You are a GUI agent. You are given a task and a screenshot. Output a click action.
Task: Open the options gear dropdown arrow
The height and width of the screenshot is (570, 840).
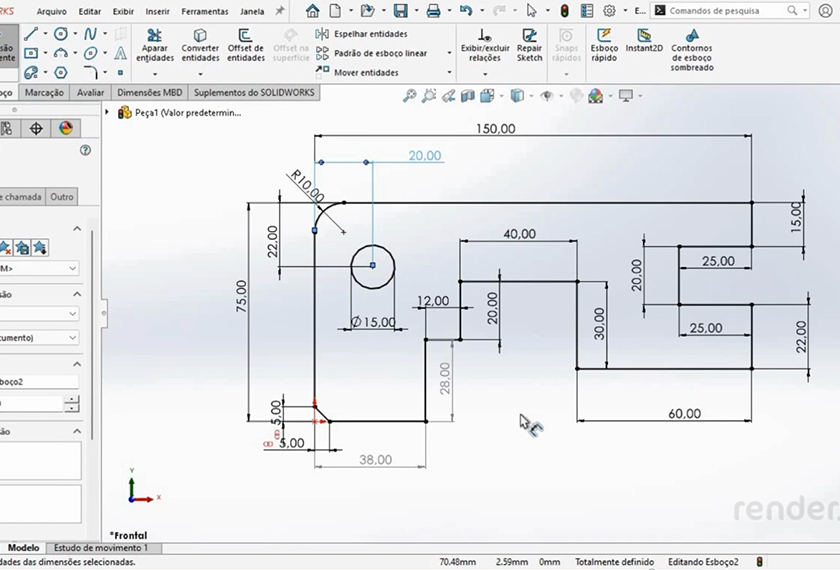pyautogui.click(x=626, y=11)
